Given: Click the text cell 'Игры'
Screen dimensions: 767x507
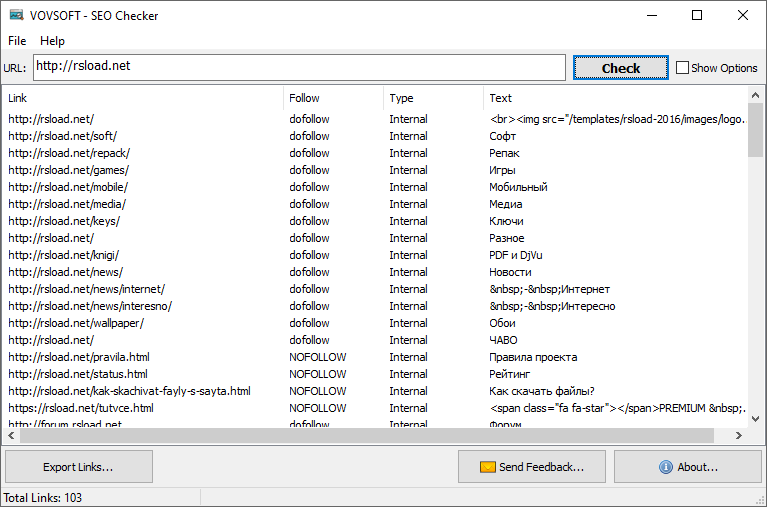Looking at the screenshot, I should pyautogui.click(x=502, y=170).
